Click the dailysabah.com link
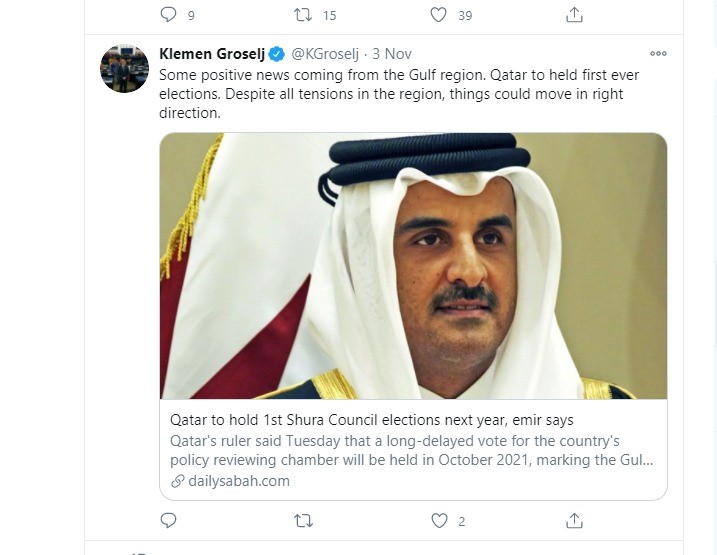This screenshot has width=717, height=555. click(x=238, y=481)
